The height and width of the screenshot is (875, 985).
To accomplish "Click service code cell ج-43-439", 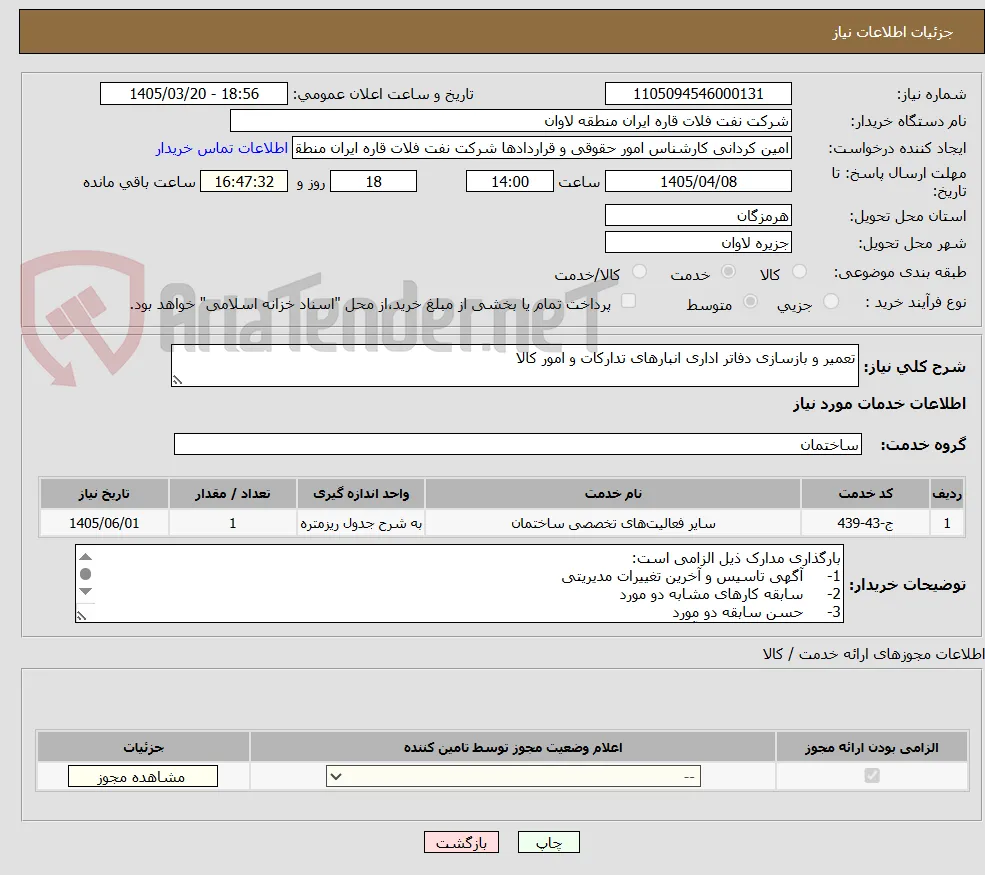I will pos(865,523).
